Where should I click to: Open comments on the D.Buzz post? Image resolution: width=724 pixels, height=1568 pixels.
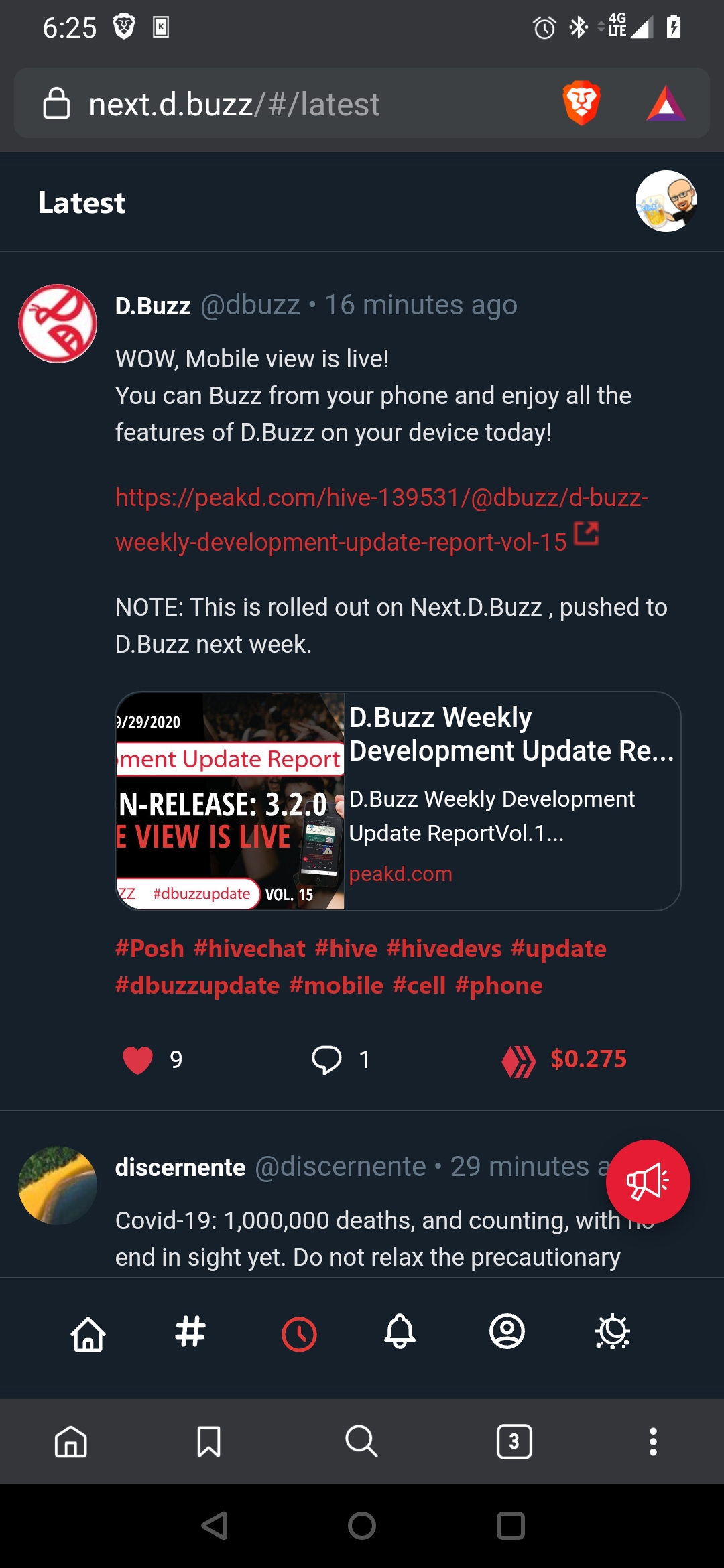pyautogui.click(x=326, y=1060)
